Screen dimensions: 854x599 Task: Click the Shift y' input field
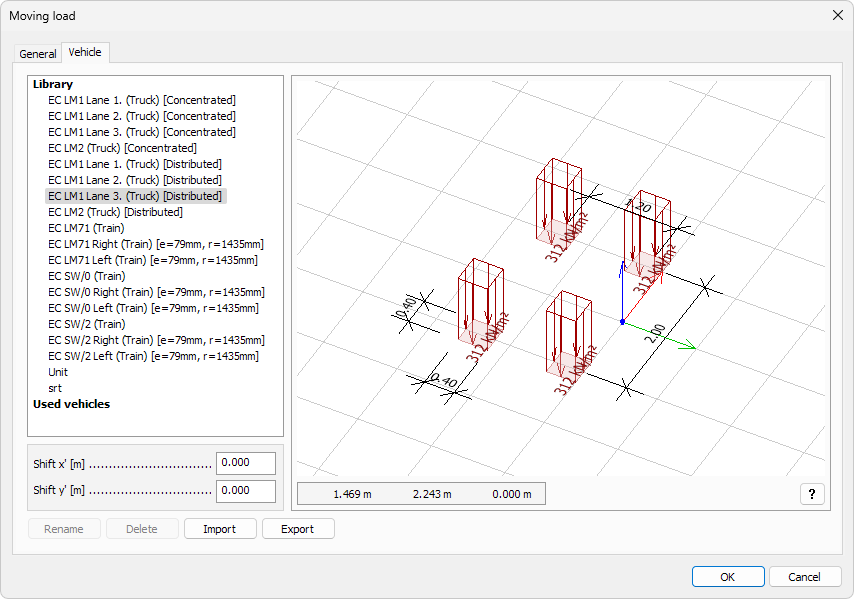[245, 491]
